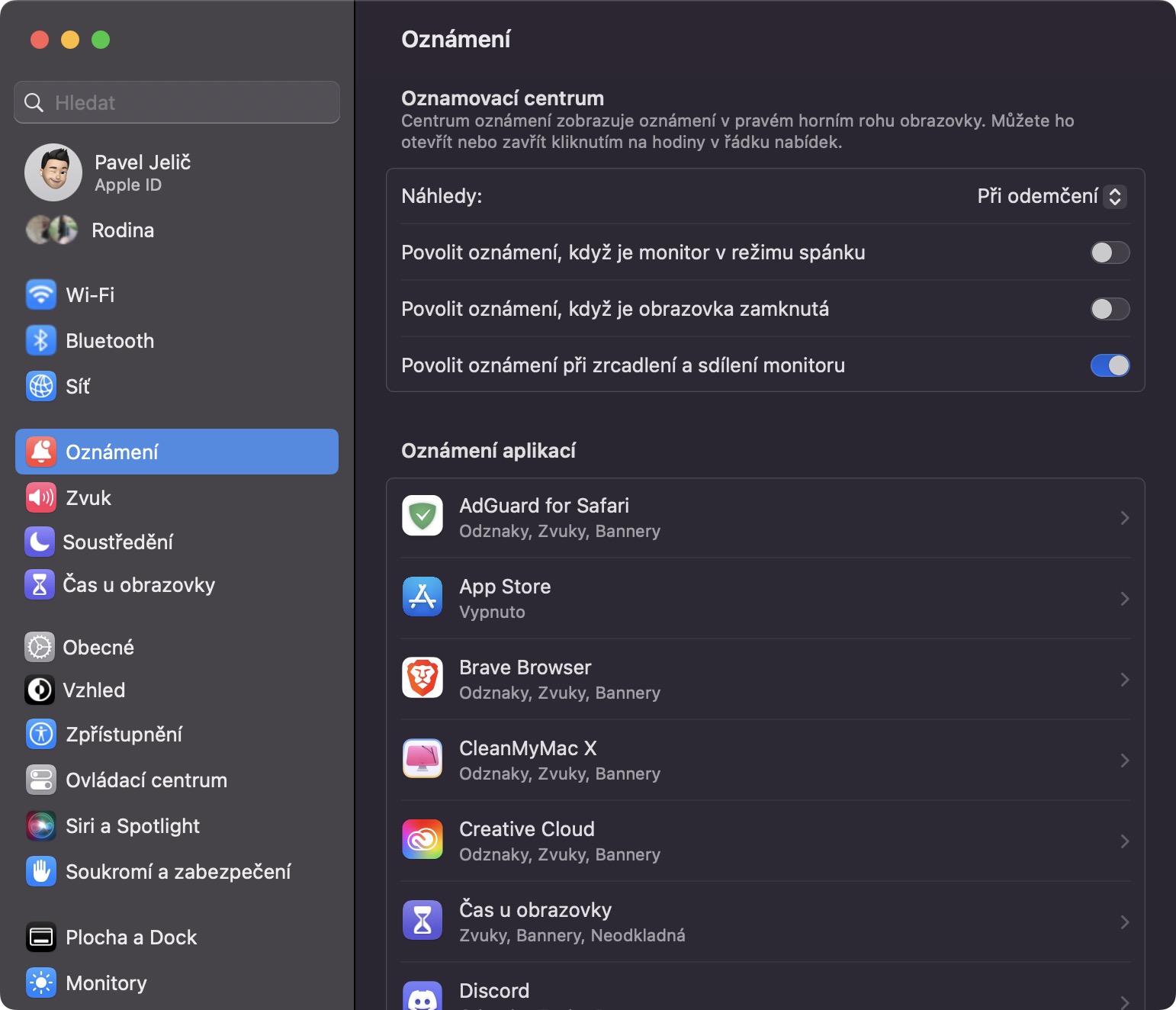Go to Obecné settings section
The image size is (1176, 1010).
pyautogui.click(x=98, y=647)
